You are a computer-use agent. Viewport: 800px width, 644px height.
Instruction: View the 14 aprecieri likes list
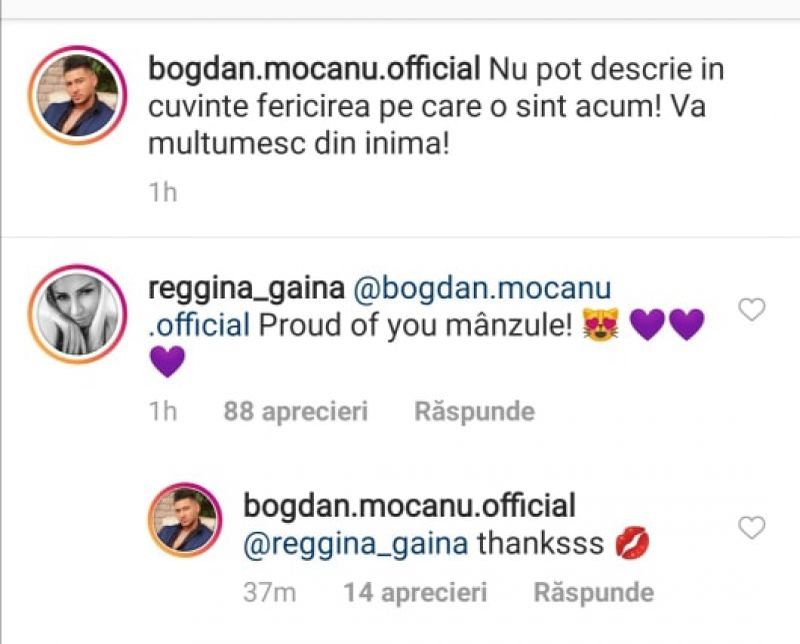click(x=414, y=592)
